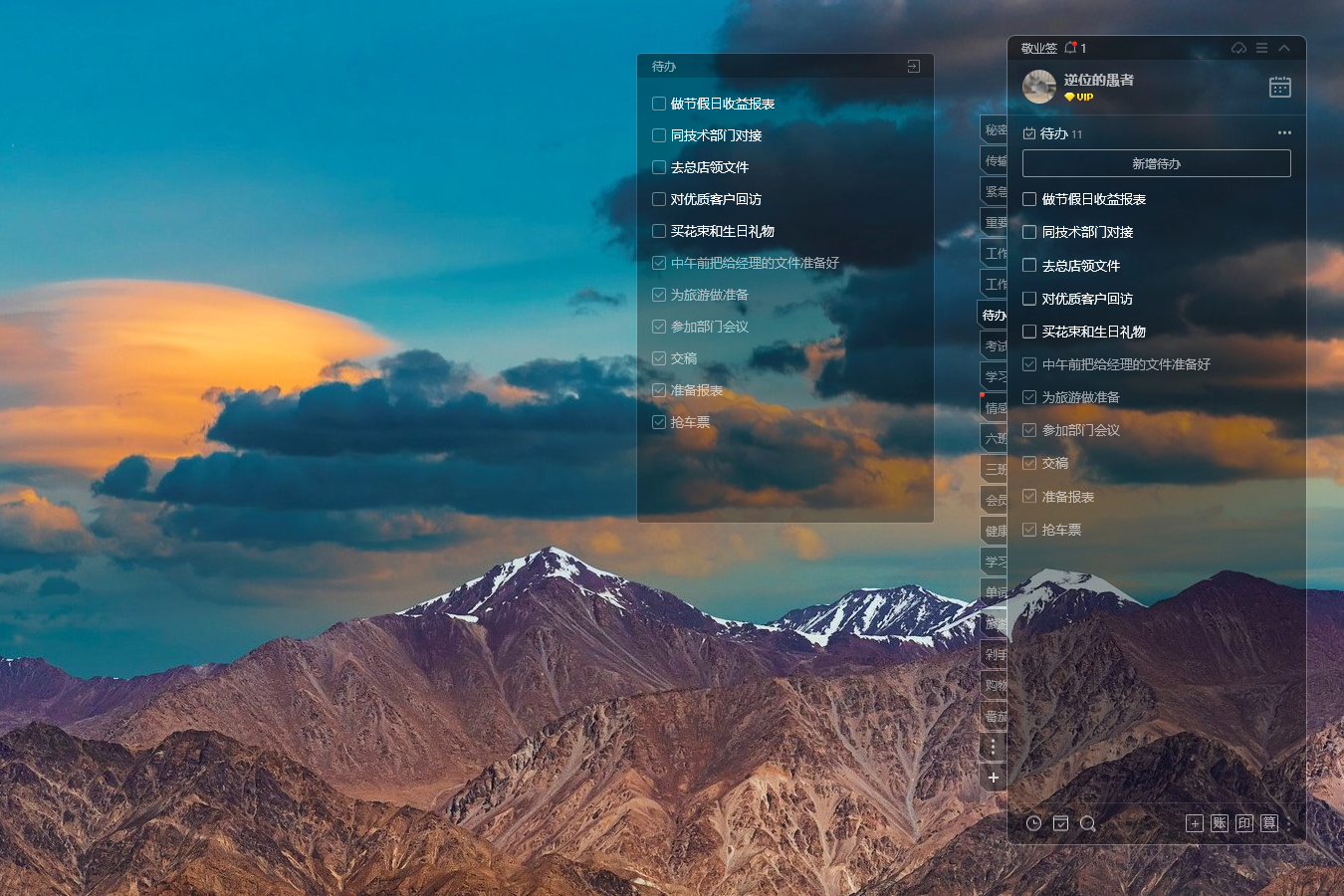The height and width of the screenshot is (896, 1344).
Task: Expand more categories via the sidebar vertical dots
Action: pyautogui.click(x=993, y=747)
